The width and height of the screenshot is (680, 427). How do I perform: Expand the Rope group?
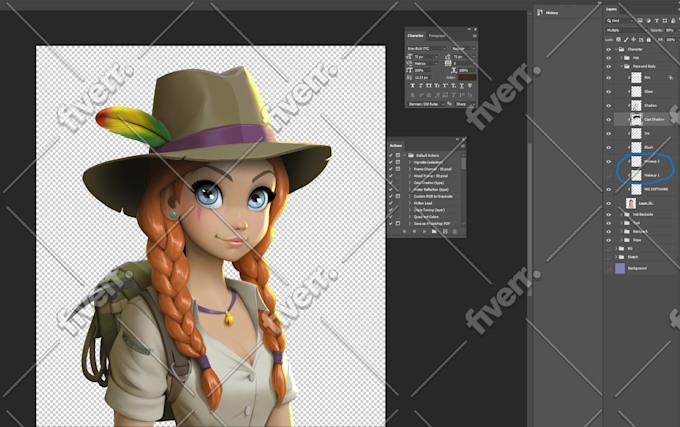tap(621, 240)
